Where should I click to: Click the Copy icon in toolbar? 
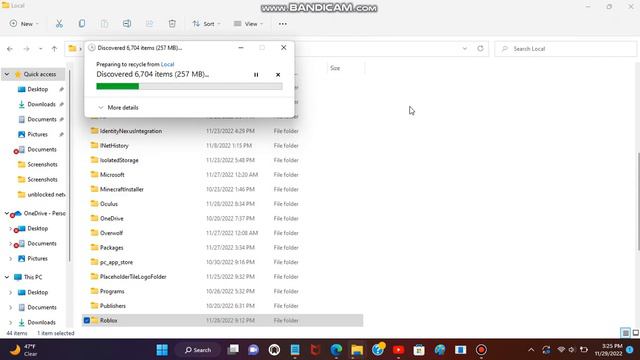(x=82, y=24)
